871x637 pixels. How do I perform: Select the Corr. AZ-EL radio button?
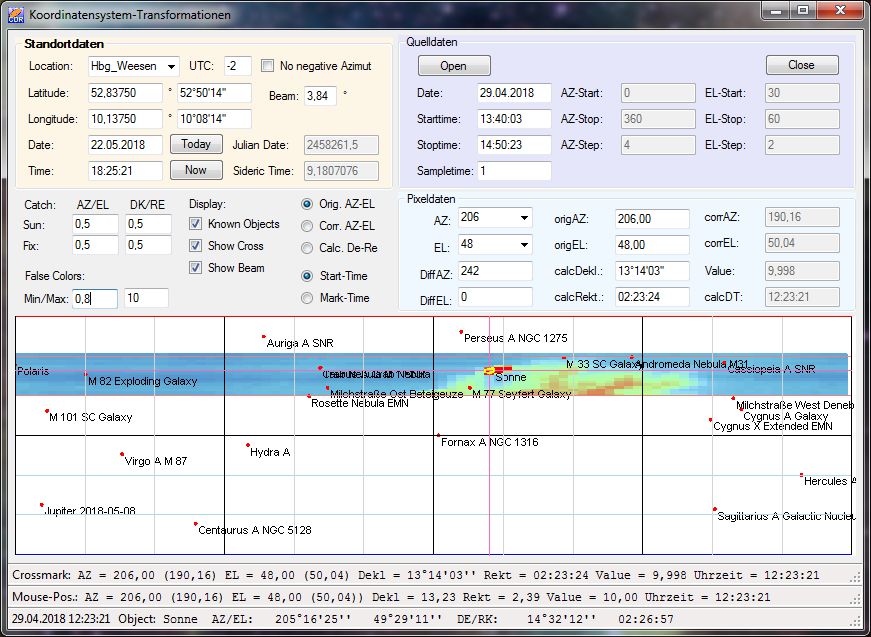click(x=307, y=226)
